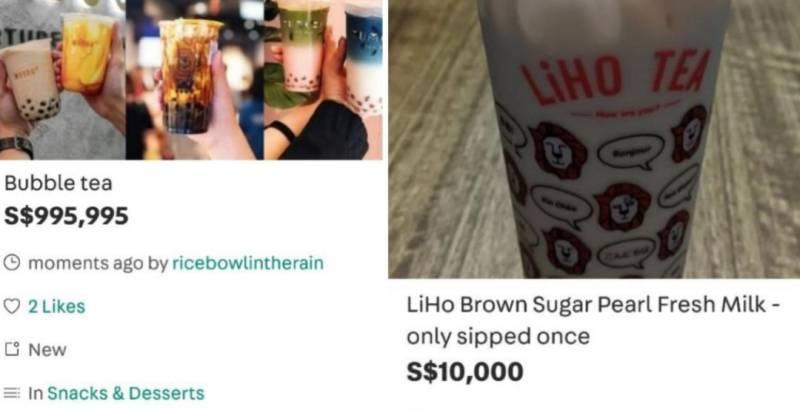Screen dimensions: 800x410
Task: Open the ricebowlintherain seller profile
Action: point(248,263)
